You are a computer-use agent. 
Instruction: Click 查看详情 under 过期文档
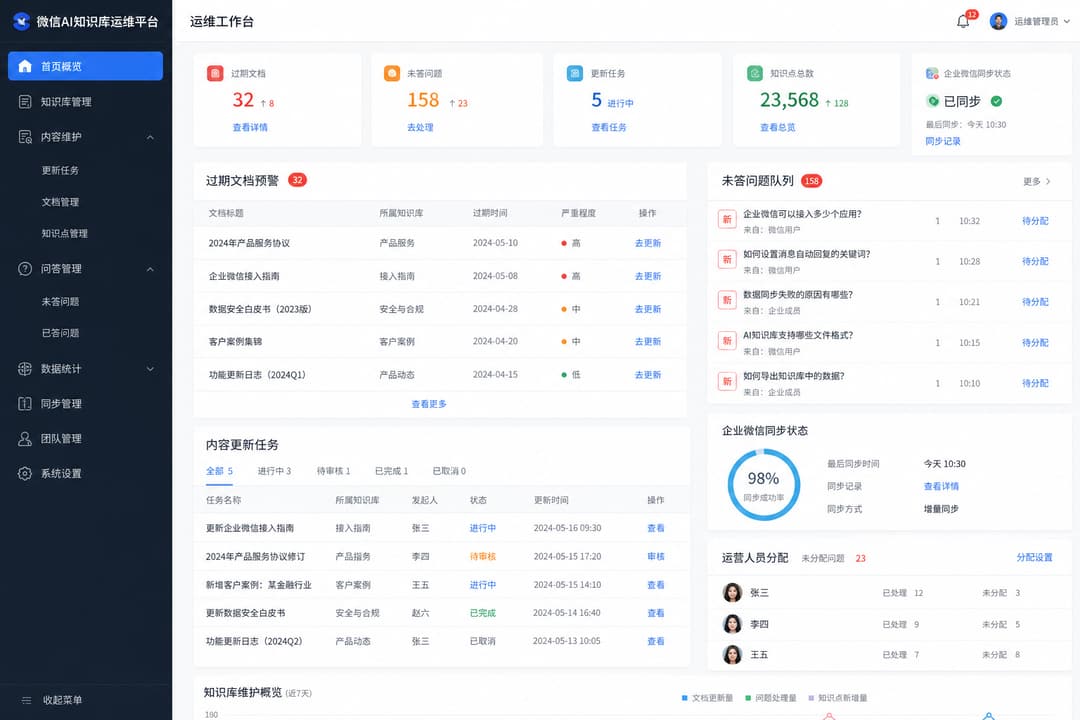[250, 127]
